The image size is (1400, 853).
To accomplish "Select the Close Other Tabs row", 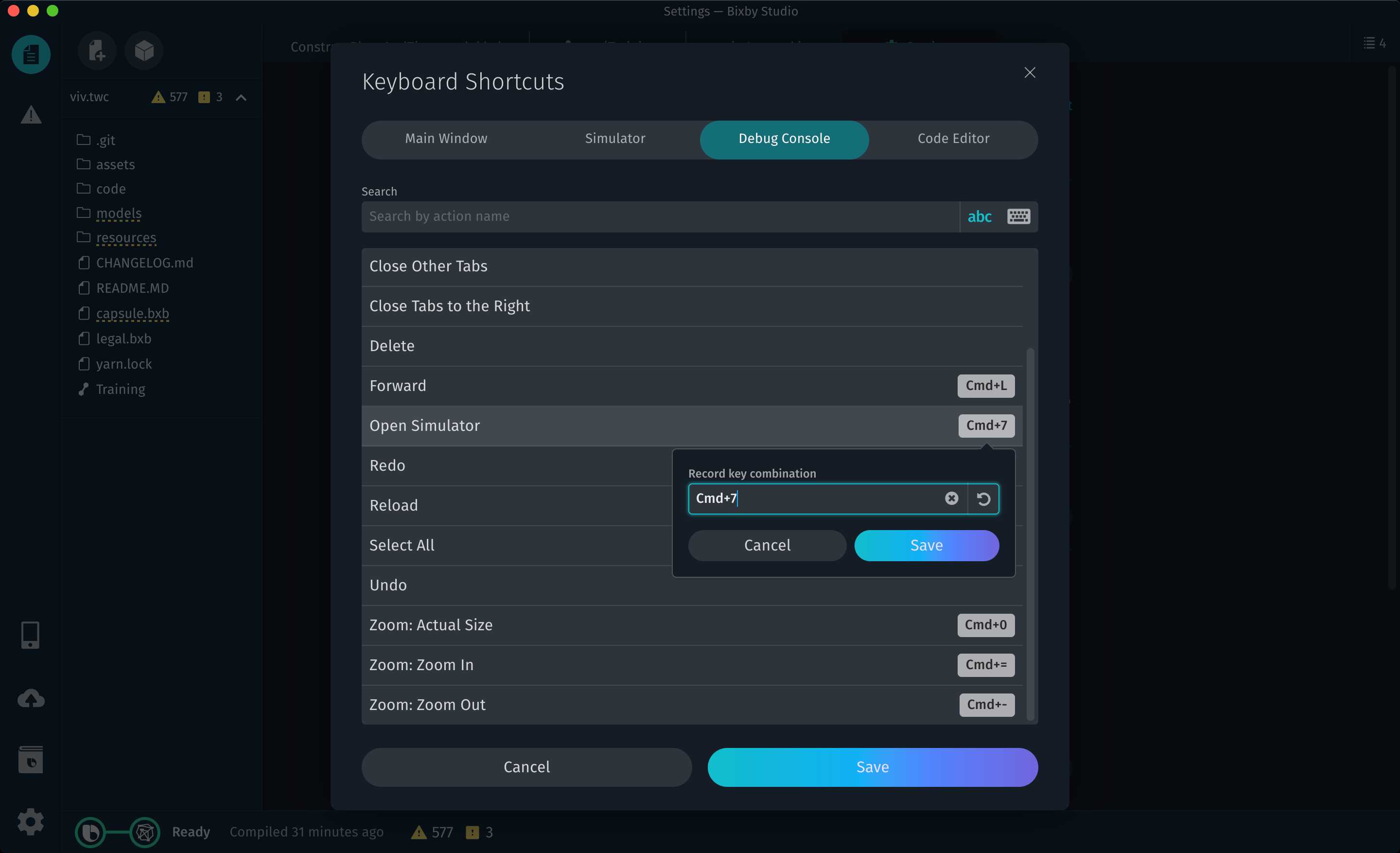I will click(x=692, y=267).
